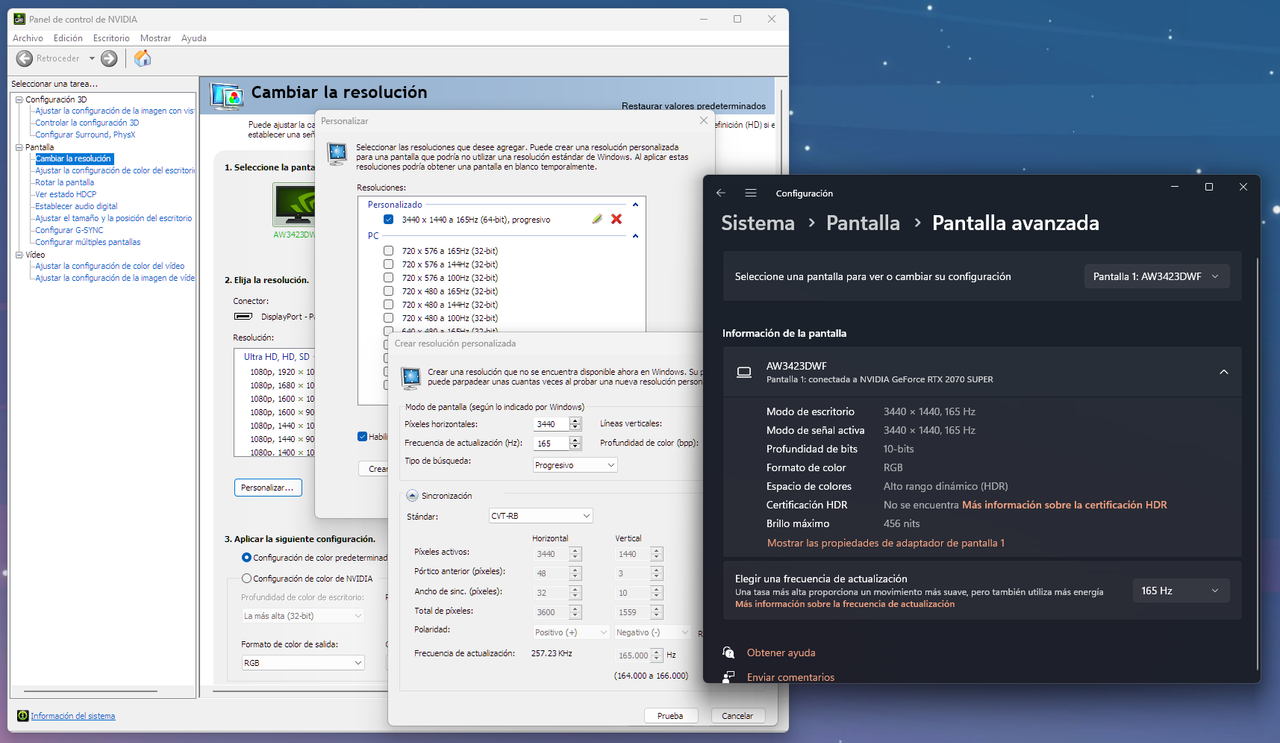Check the 720 x 576 a 165Hz resolution

[x=388, y=250]
